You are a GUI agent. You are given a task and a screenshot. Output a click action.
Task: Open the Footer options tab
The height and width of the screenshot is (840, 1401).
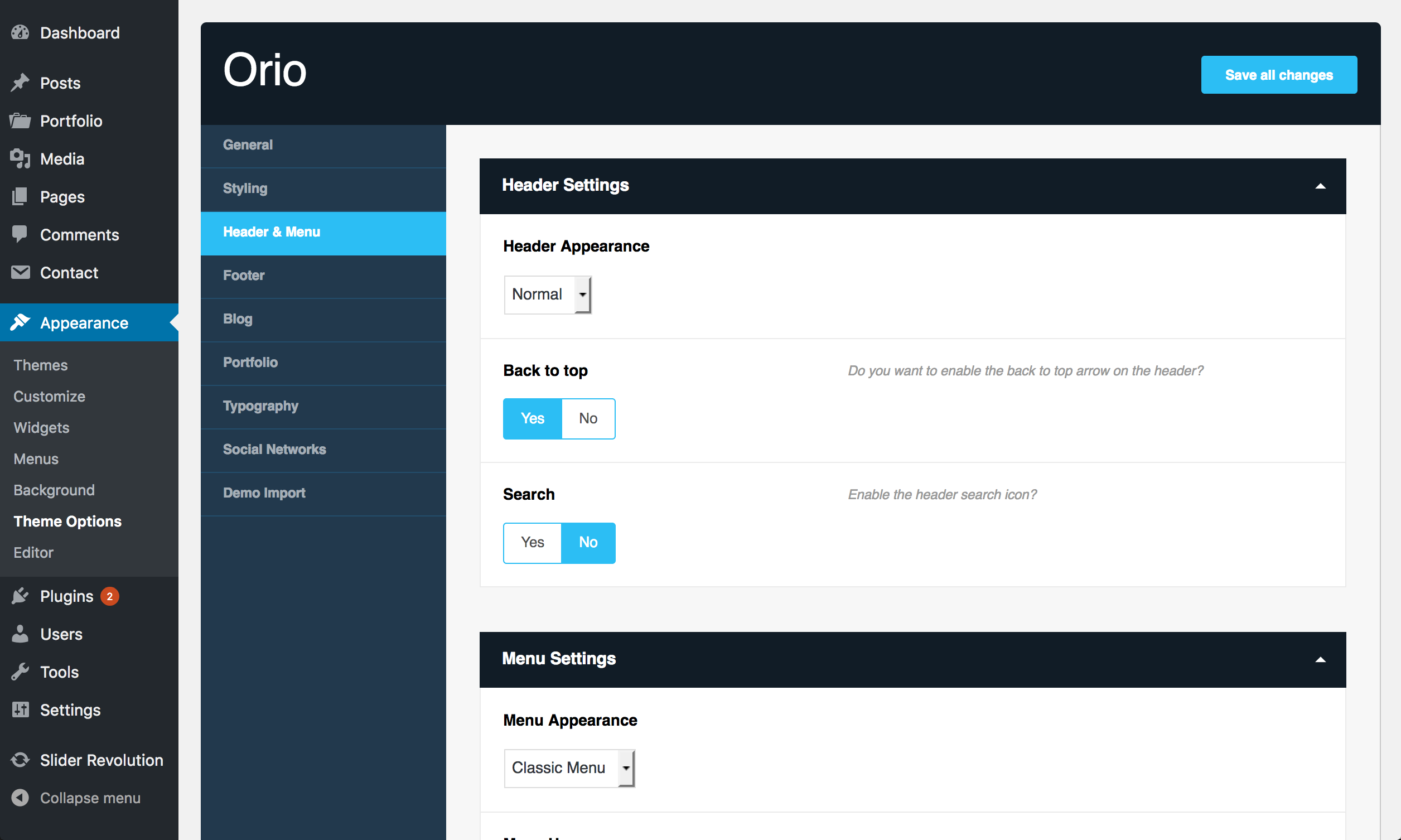pos(323,276)
